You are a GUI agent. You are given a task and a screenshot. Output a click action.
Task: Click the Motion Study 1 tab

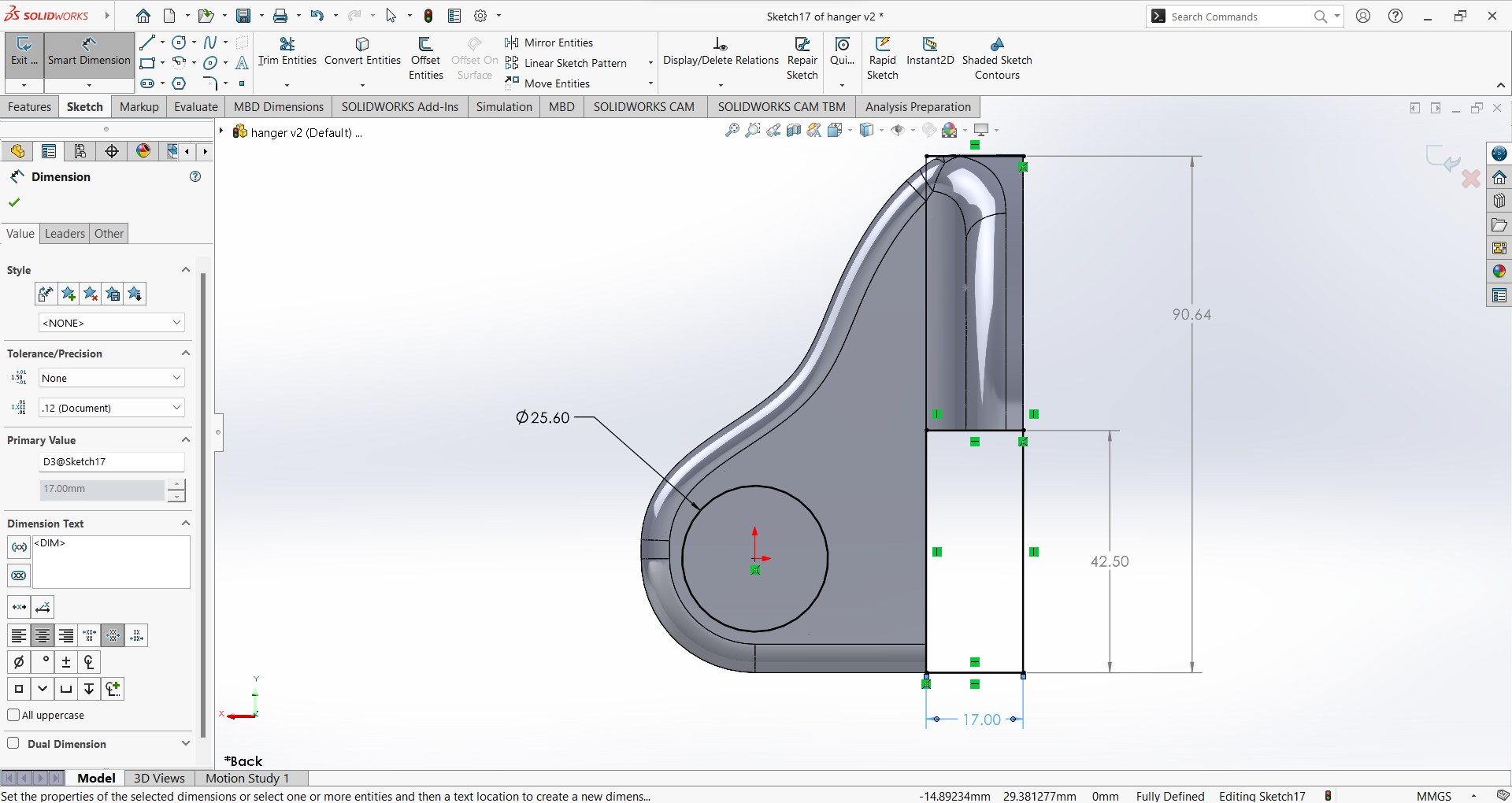click(x=247, y=778)
